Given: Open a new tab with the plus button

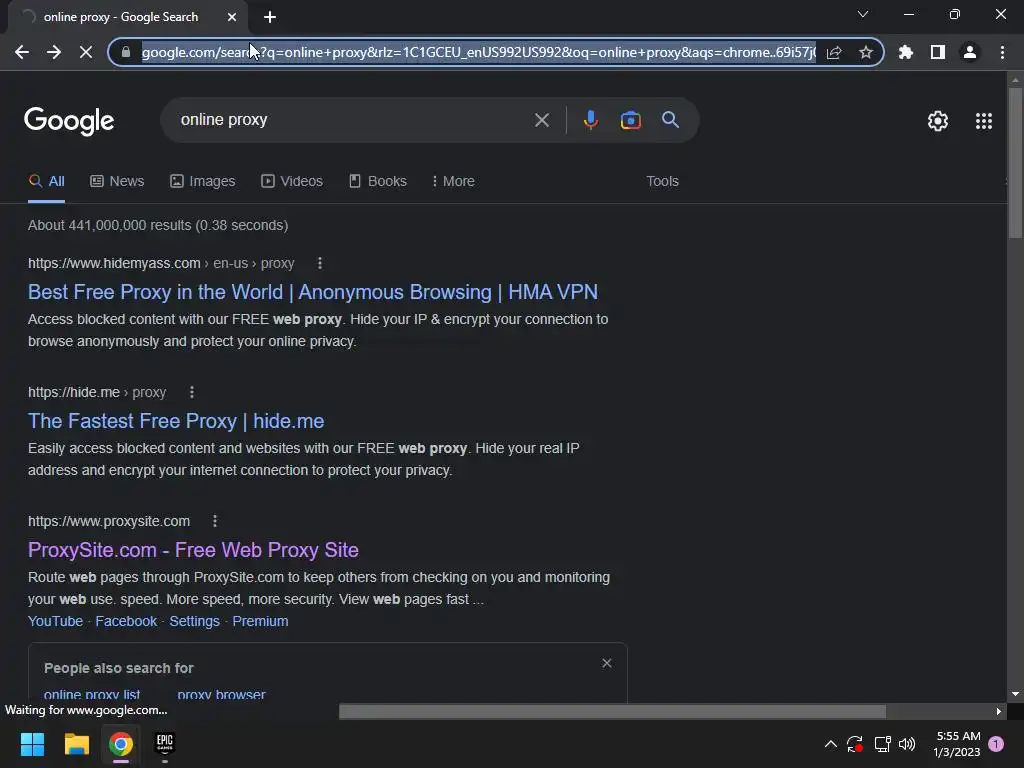Looking at the screenshot, I should pyautogui.click(x=270, y=17).
